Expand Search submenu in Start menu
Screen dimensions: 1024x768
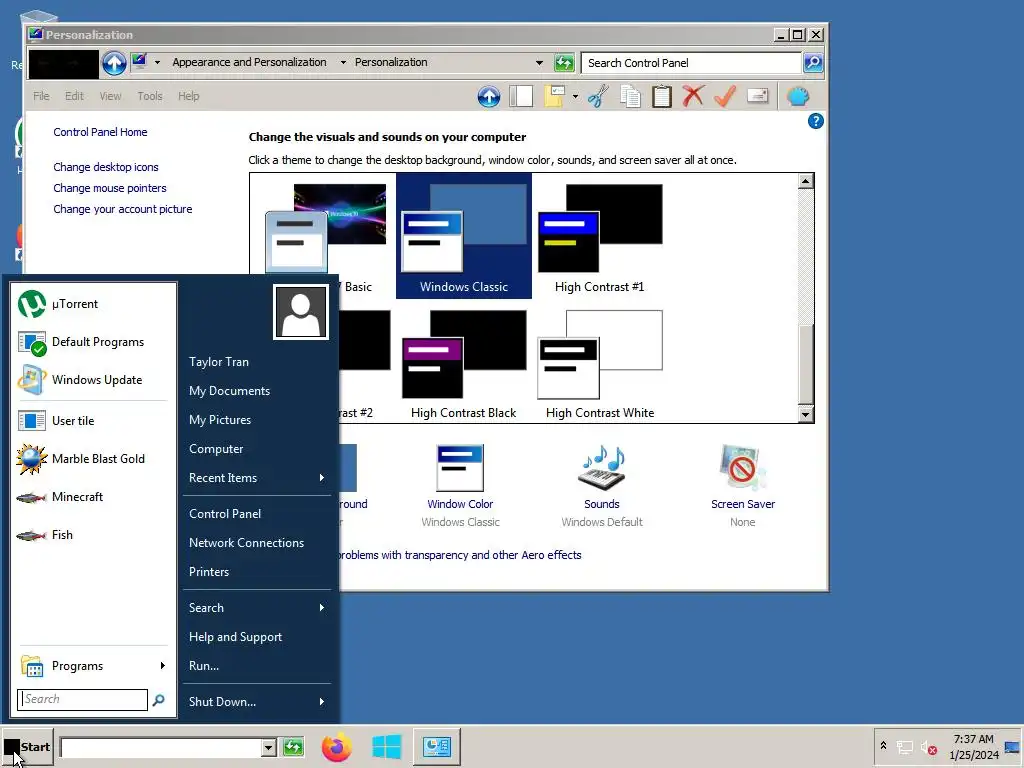tap(321, 607)
